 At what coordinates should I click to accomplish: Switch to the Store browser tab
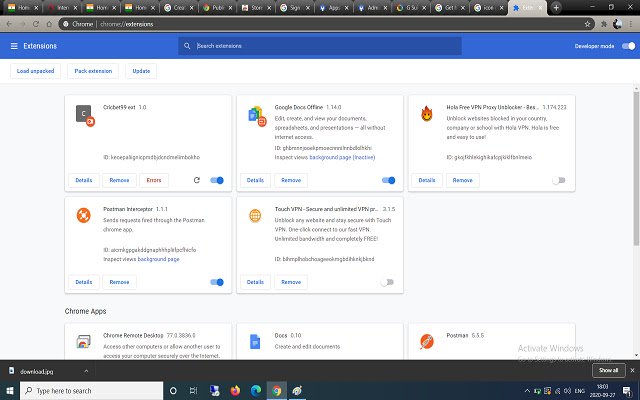click(256, 8)
